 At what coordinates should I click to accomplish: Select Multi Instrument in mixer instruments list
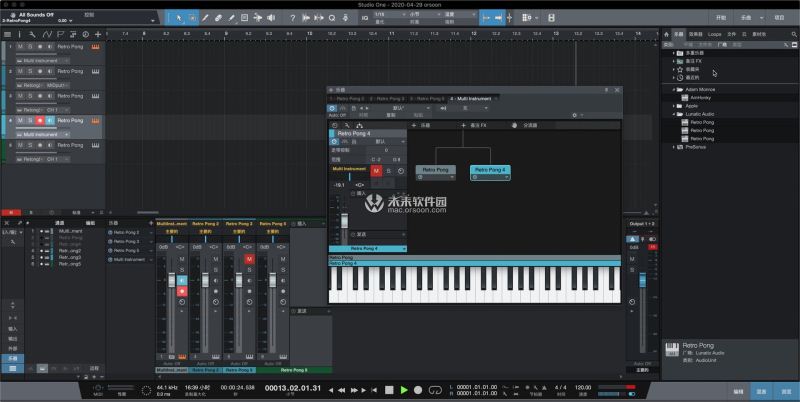[128, 260]
